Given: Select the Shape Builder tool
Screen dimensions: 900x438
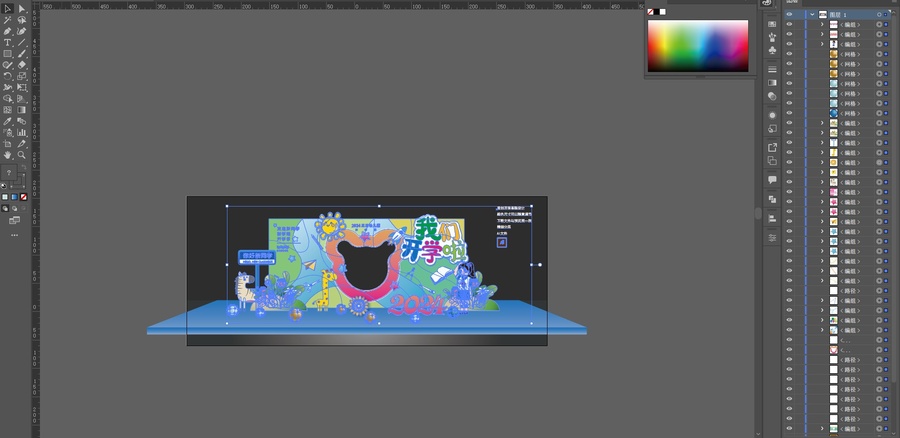Looking at the screenshot, I should pyautogui.click(x=7, y=99).
